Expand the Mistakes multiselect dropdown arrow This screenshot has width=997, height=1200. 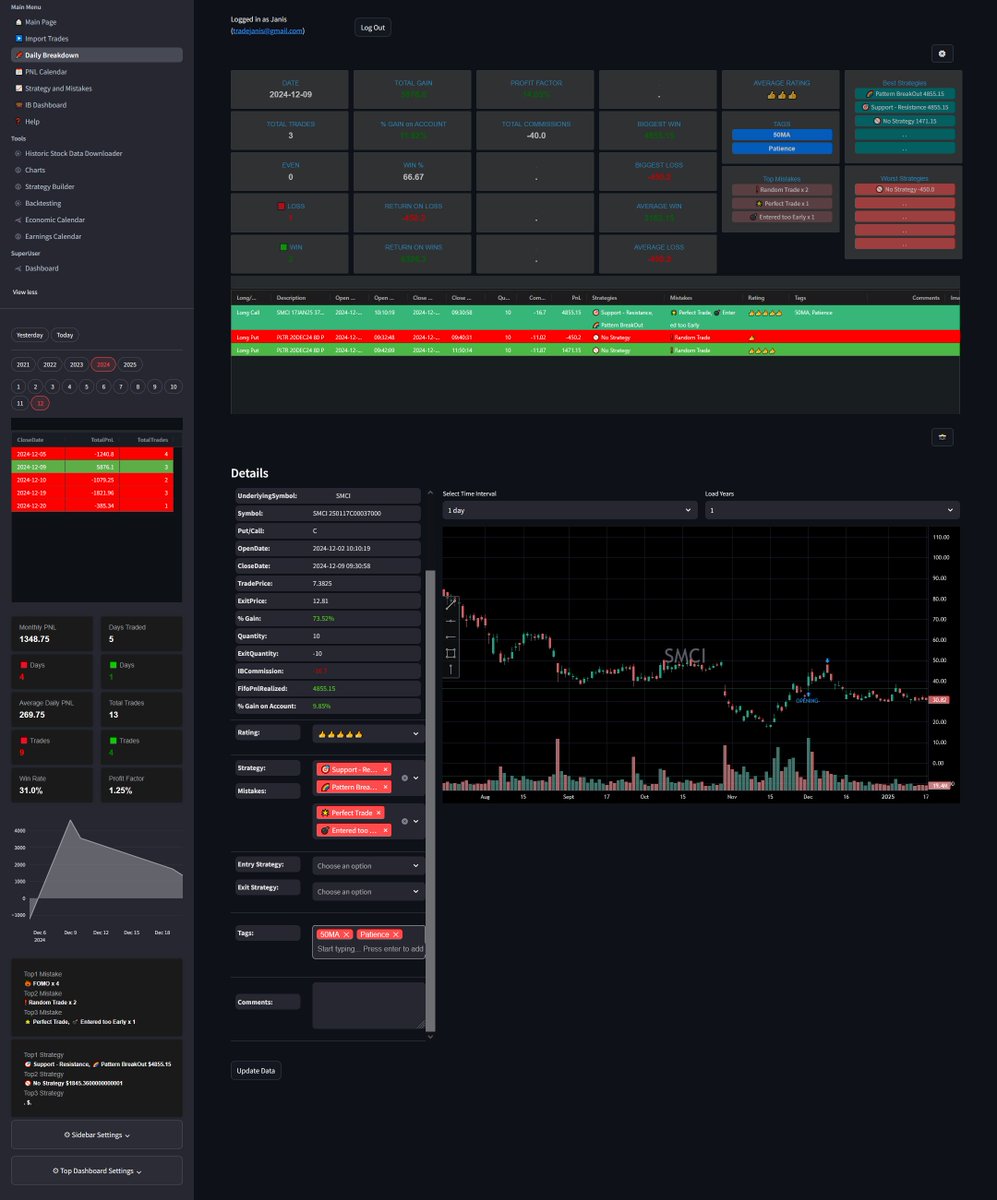tap(416, 822)
